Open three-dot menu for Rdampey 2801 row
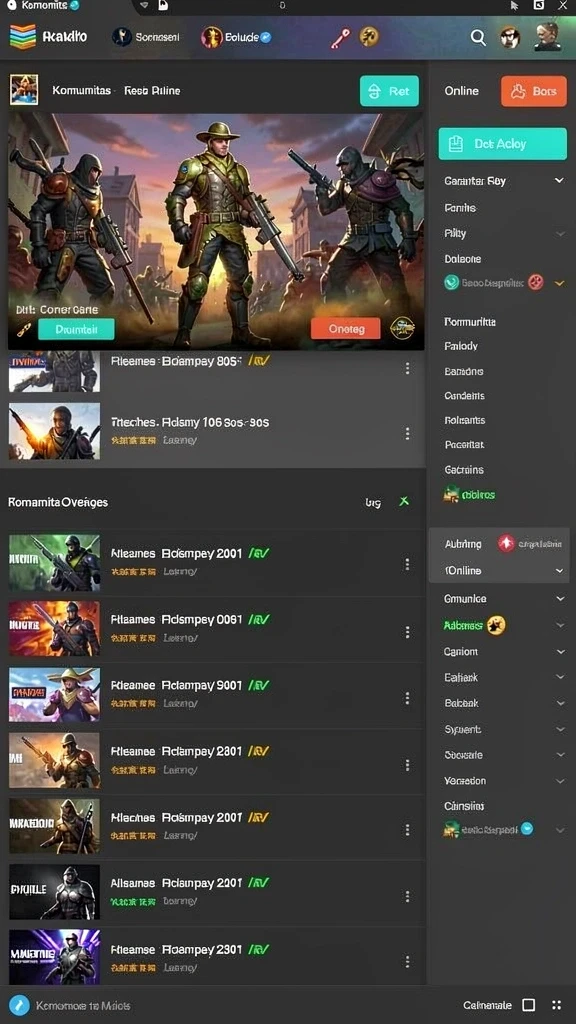 (408, 764)
